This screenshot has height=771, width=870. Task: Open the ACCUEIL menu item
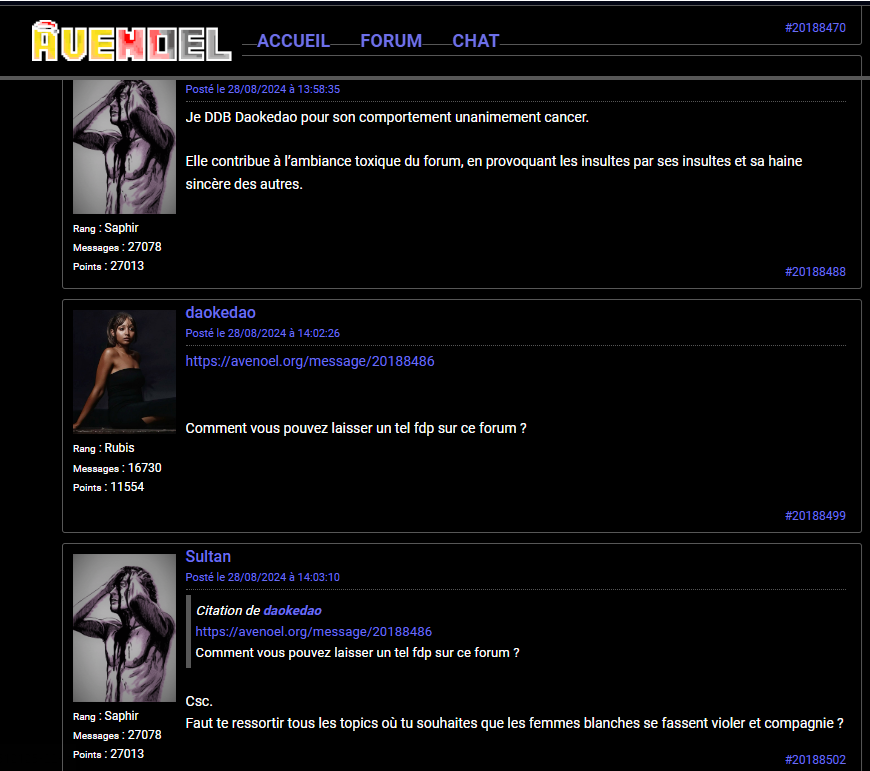[294, 41]
